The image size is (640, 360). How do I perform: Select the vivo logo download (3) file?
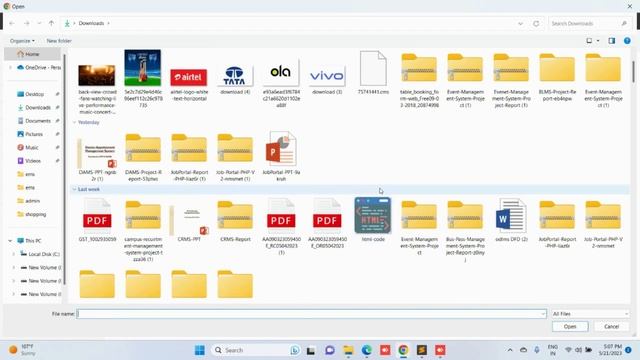(327, 76)
